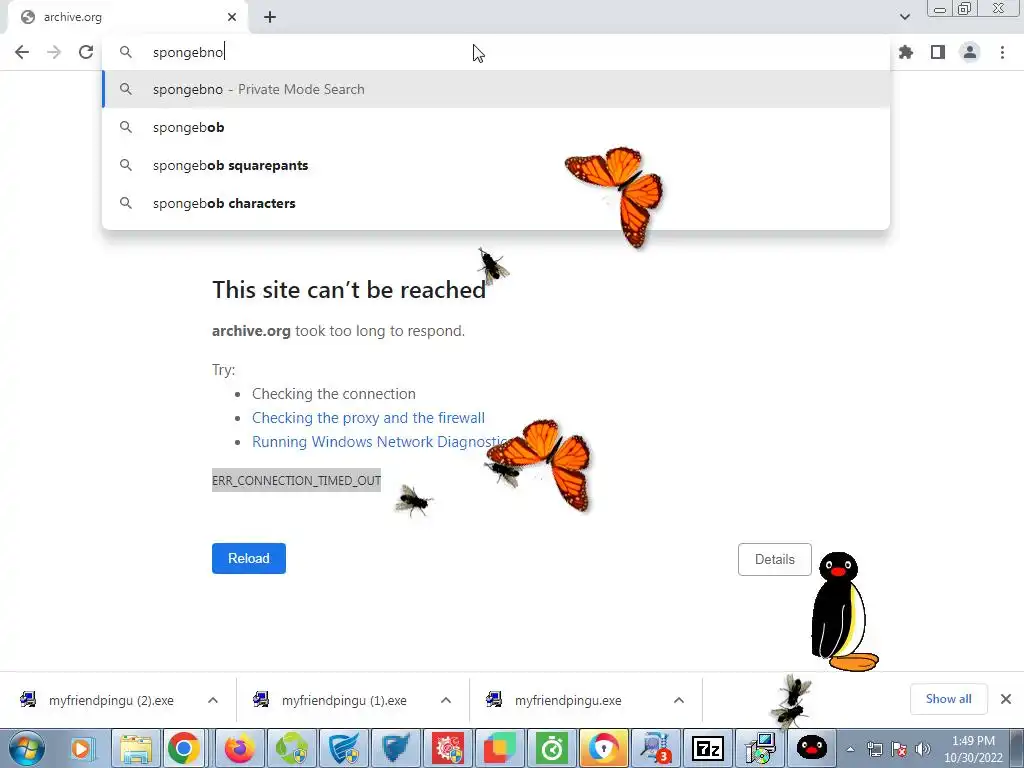The height and width of the screenshot is (768, 1024).
Task: Select 'spongebob squarepants' suggestion
Action: (496, 165)
